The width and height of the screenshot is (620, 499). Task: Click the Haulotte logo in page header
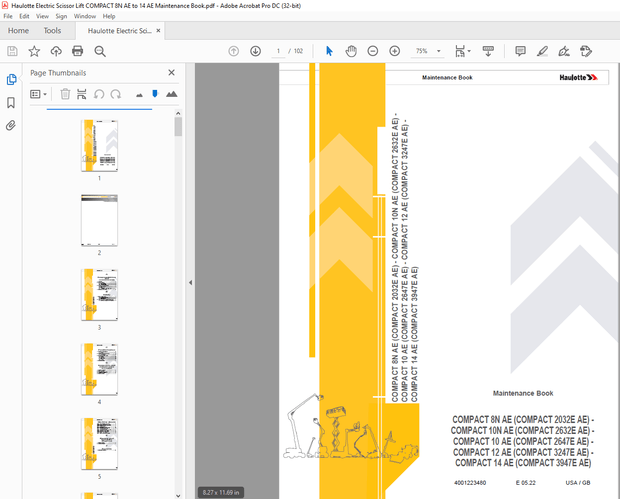pos(578,77)
